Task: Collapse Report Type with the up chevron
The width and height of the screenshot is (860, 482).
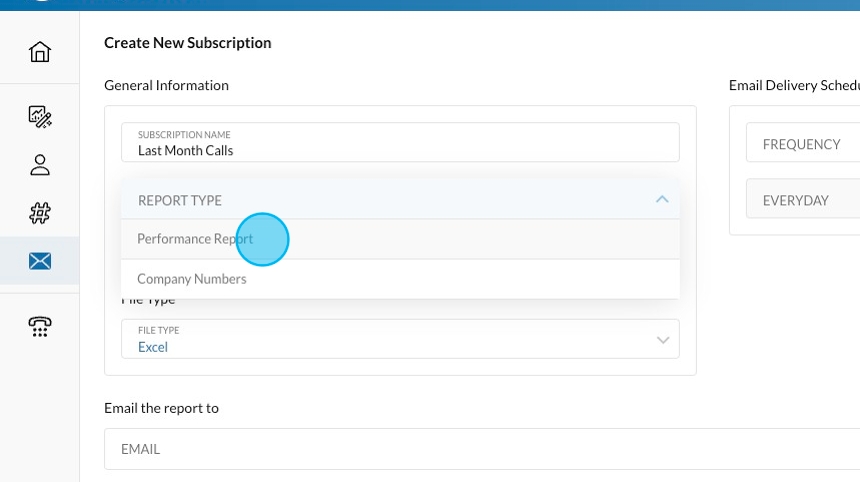Action: [x=661, y=200]
